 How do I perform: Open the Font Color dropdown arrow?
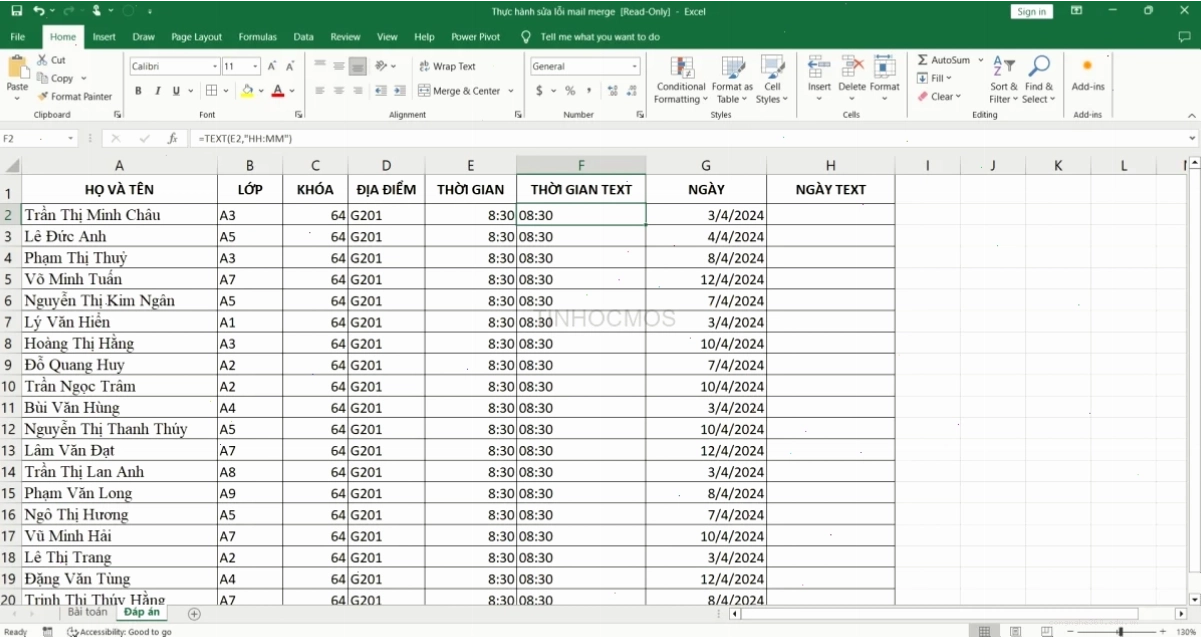point(292,91)
